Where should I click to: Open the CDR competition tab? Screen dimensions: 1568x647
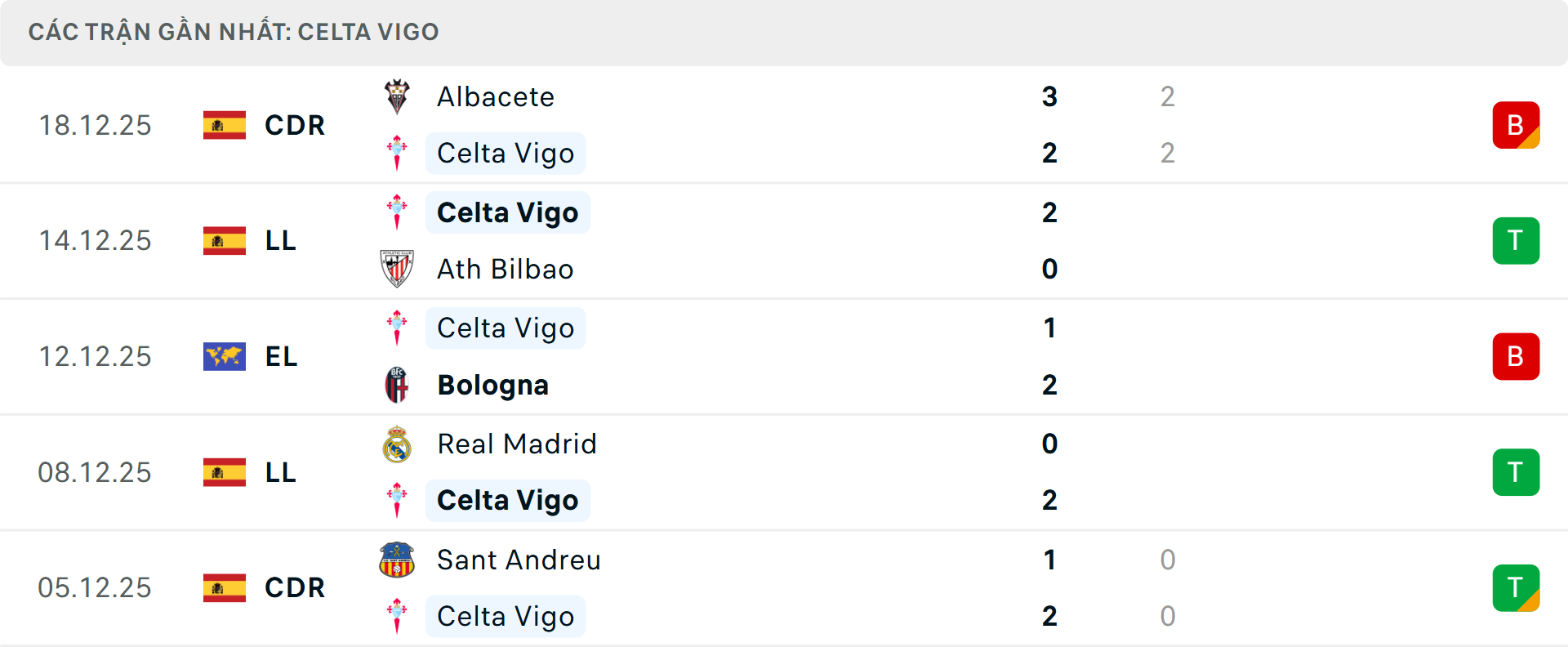point(294,125)
